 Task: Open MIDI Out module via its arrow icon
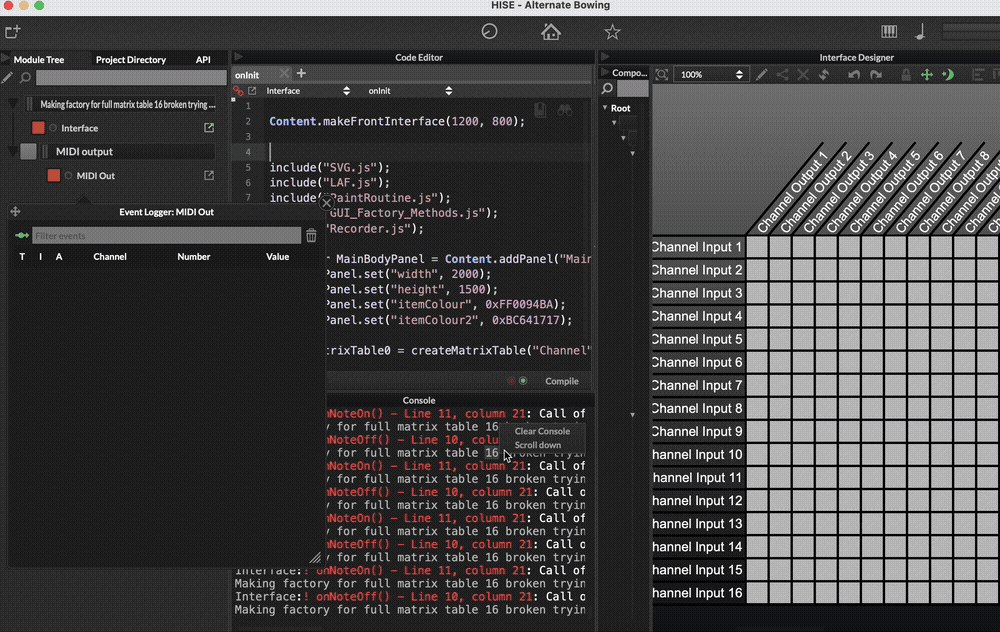pyautogui.click(x=209, y=175)
